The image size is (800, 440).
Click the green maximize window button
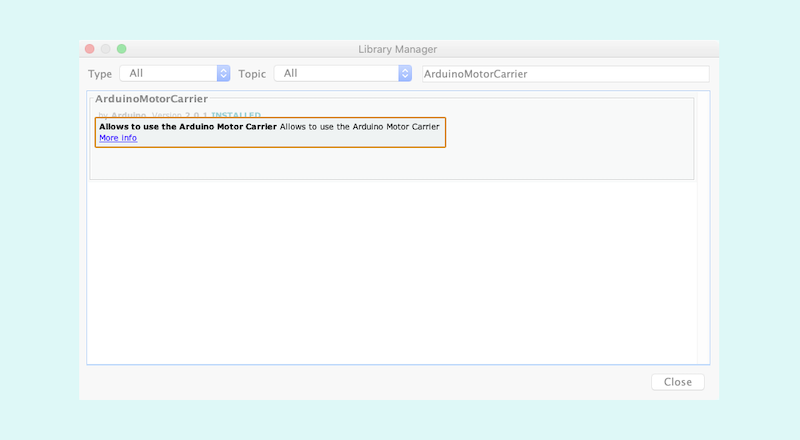coord(122,49)
